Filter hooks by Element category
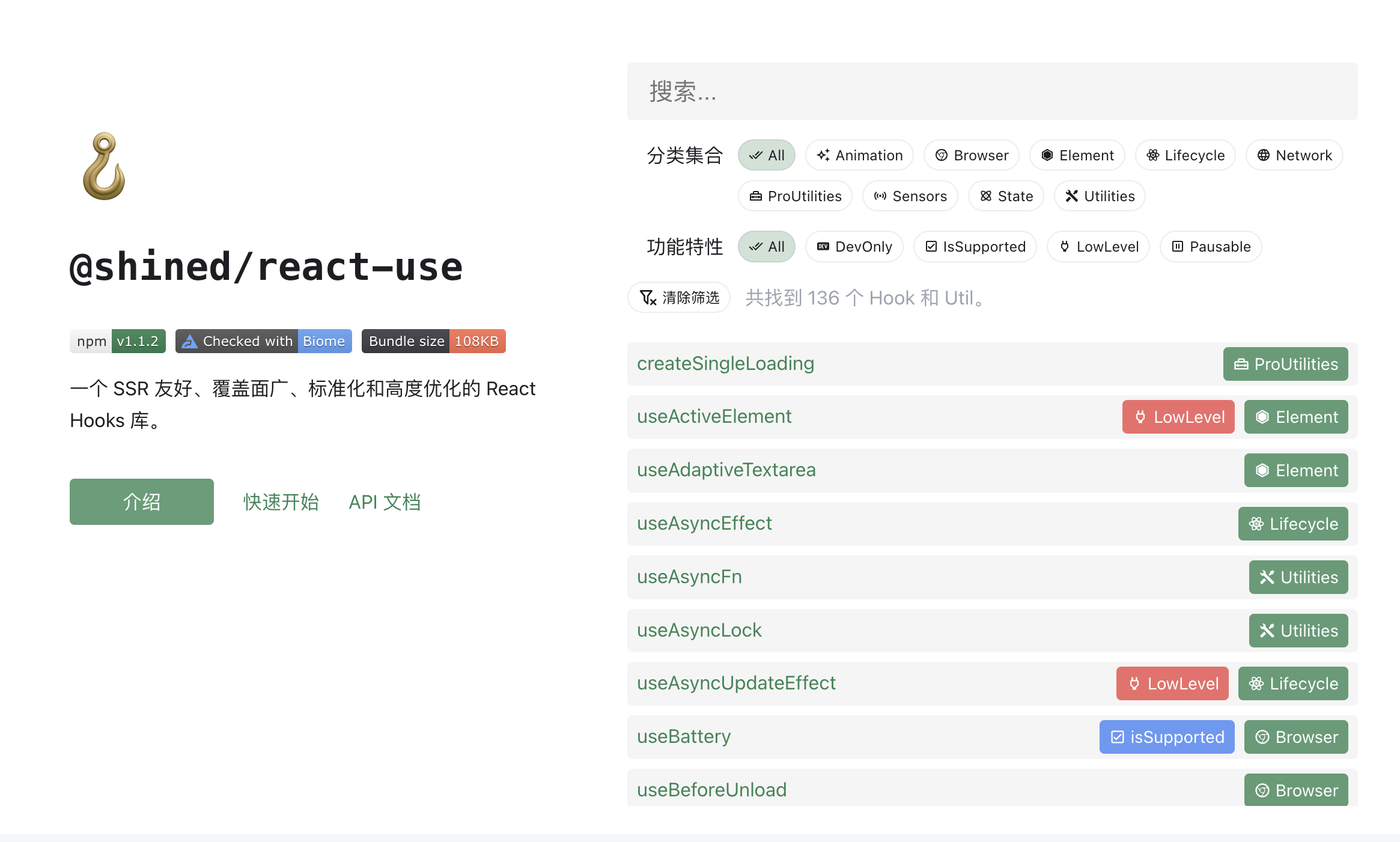This screenshot has height=842, width=1400. coord(1077,156)
